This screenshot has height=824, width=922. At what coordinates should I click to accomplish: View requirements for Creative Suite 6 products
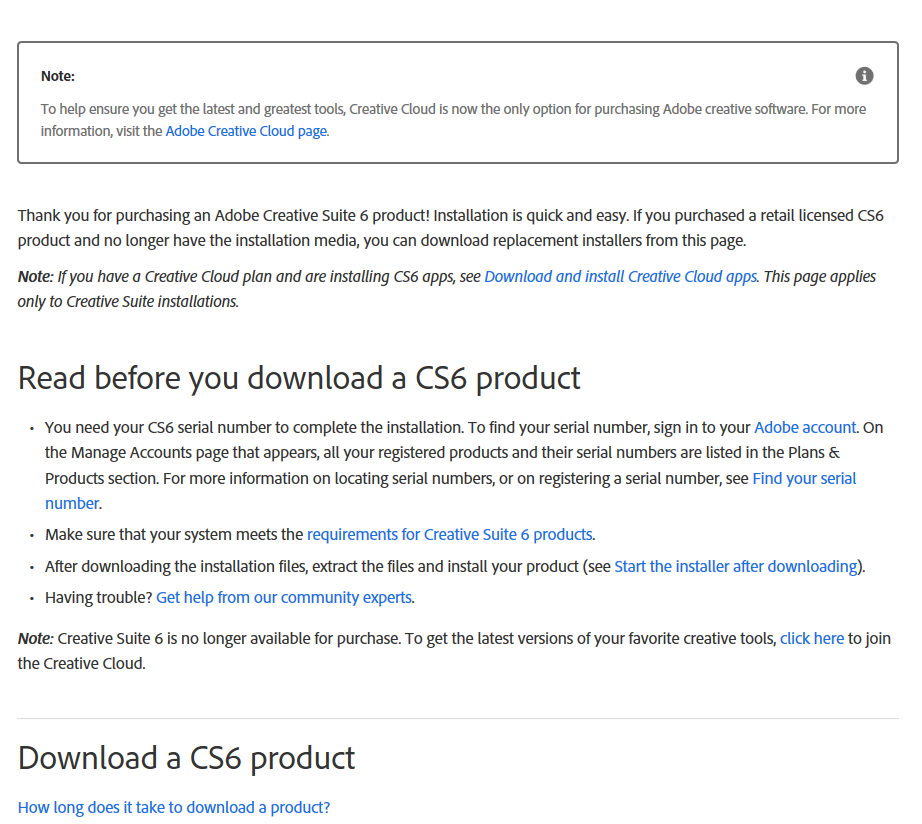point(450,535)
